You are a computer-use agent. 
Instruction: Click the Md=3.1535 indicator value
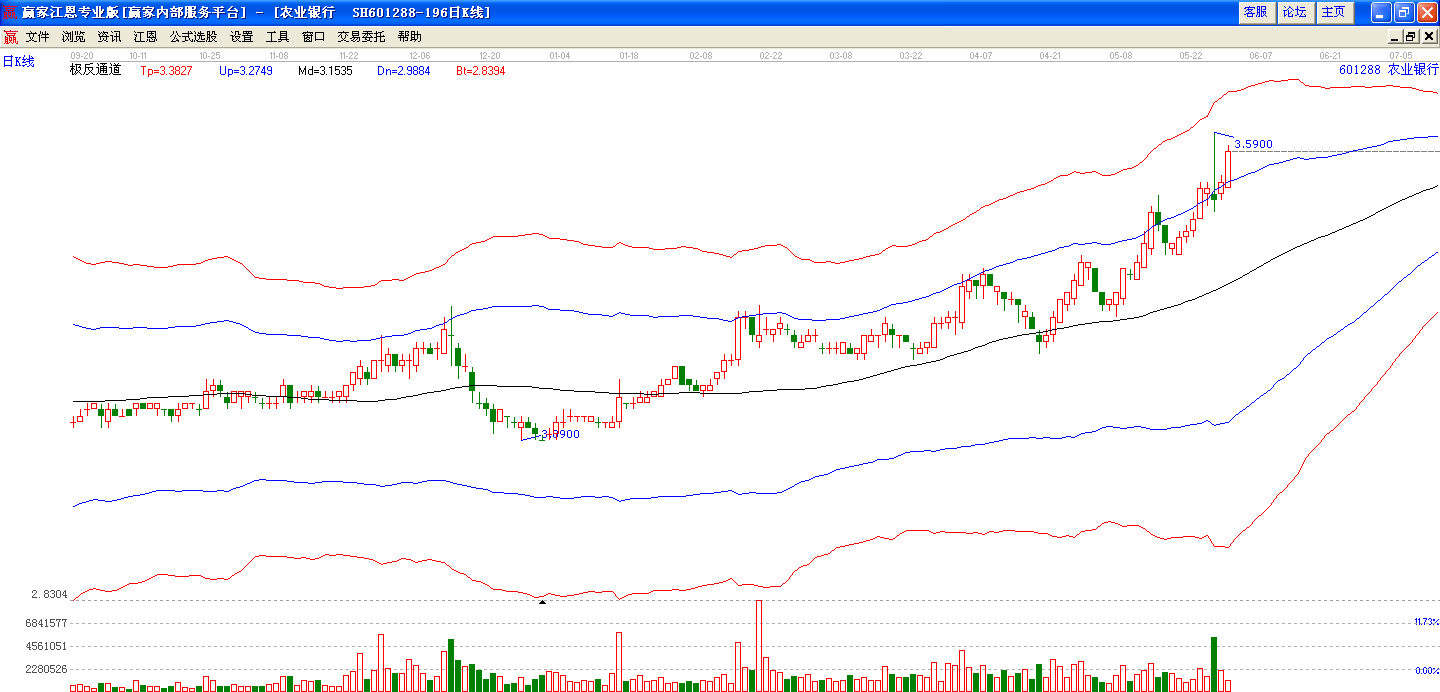325,71
